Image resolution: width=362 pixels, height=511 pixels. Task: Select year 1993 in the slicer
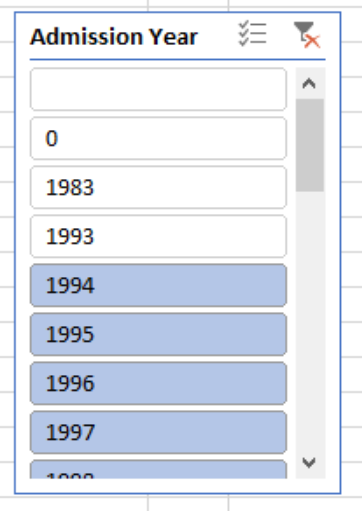[158, 236]
